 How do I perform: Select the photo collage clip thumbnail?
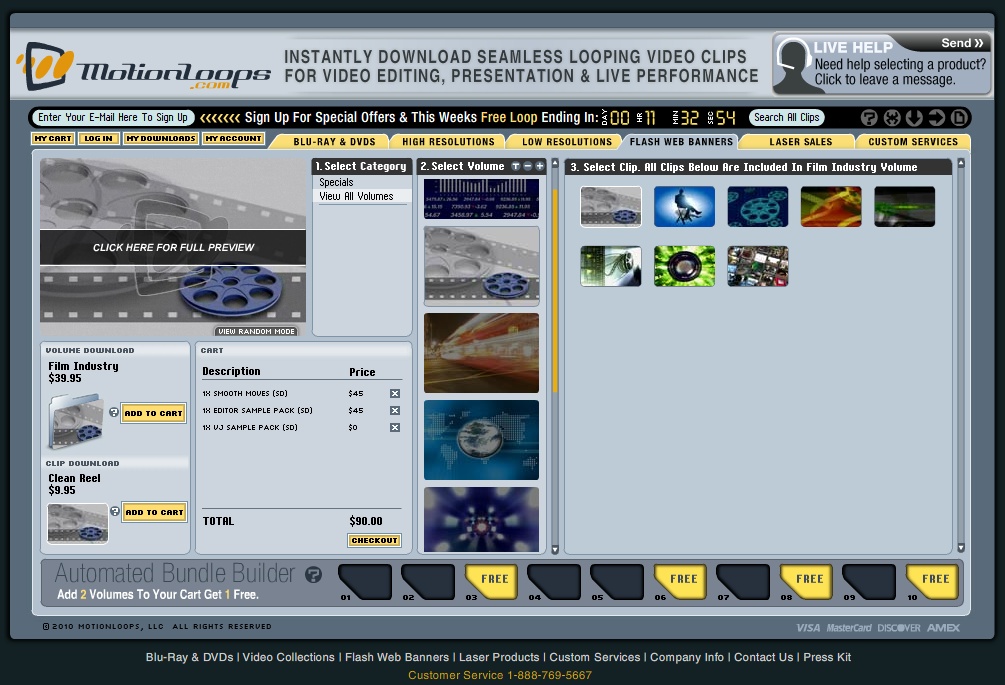(758, 266)
